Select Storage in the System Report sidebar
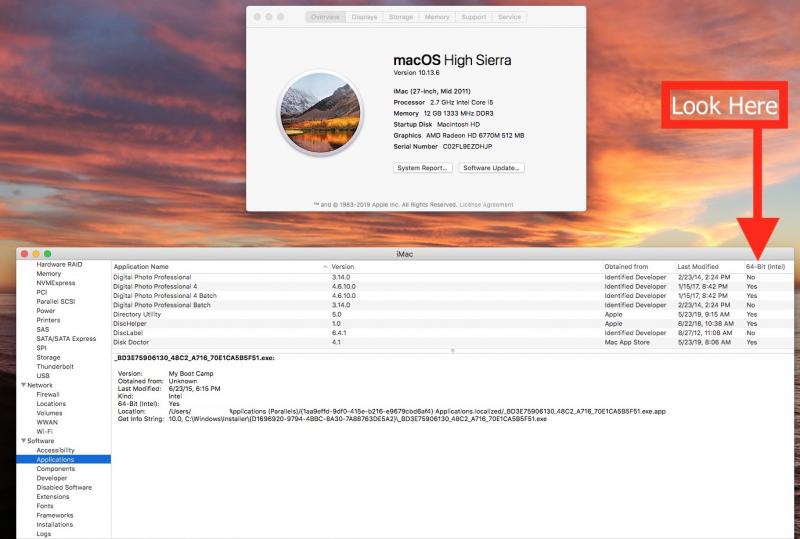 pyautogui.click(x=48, y=357)
